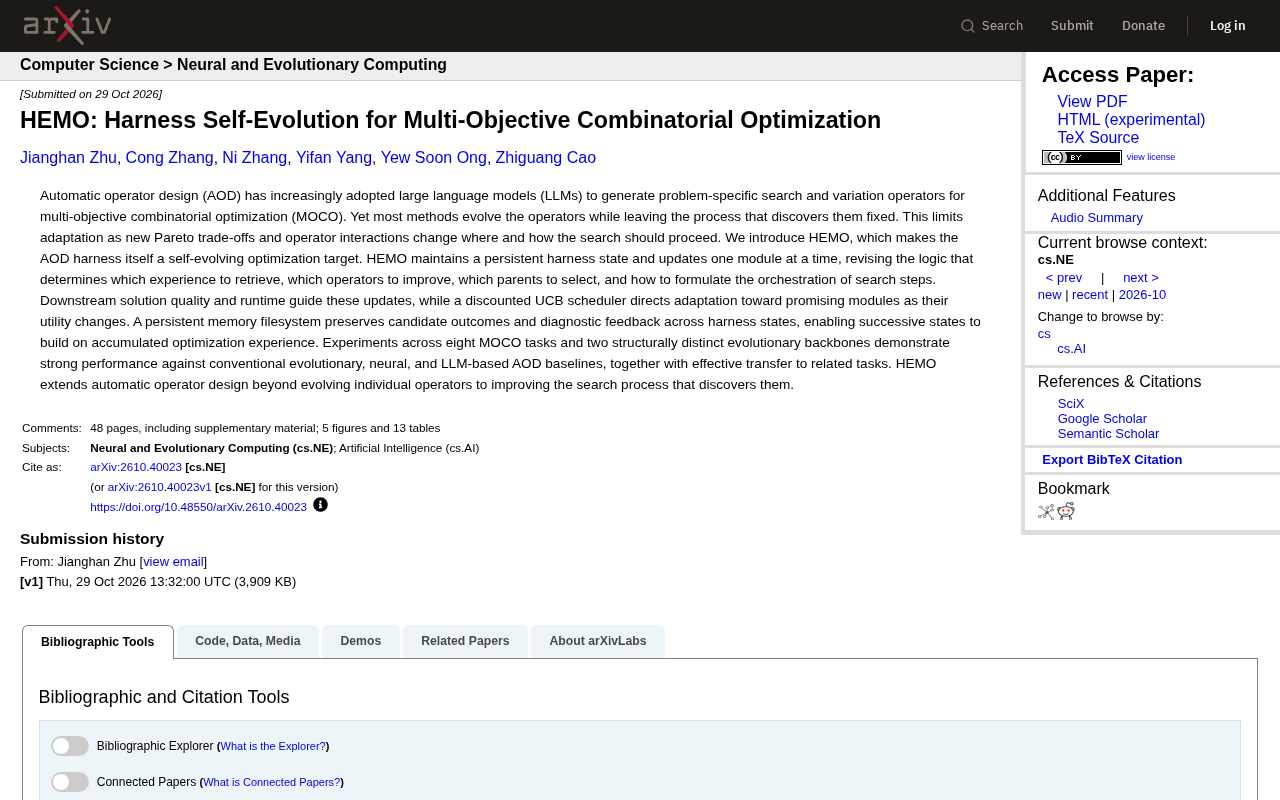The width and height of the screenshot is (1280, 800).
Task: Open Google Scholar citations link
Action: 1102,419
